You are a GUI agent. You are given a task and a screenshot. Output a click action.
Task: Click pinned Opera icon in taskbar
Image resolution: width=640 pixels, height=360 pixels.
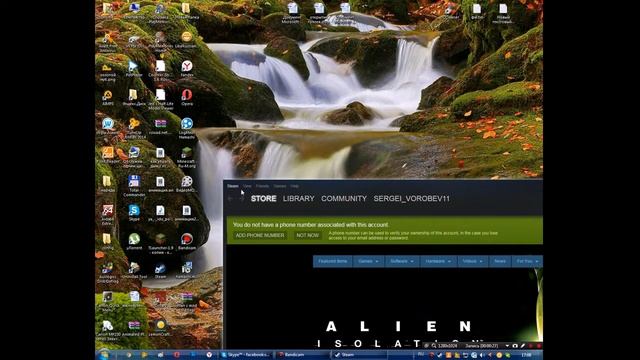click(176, 355)
